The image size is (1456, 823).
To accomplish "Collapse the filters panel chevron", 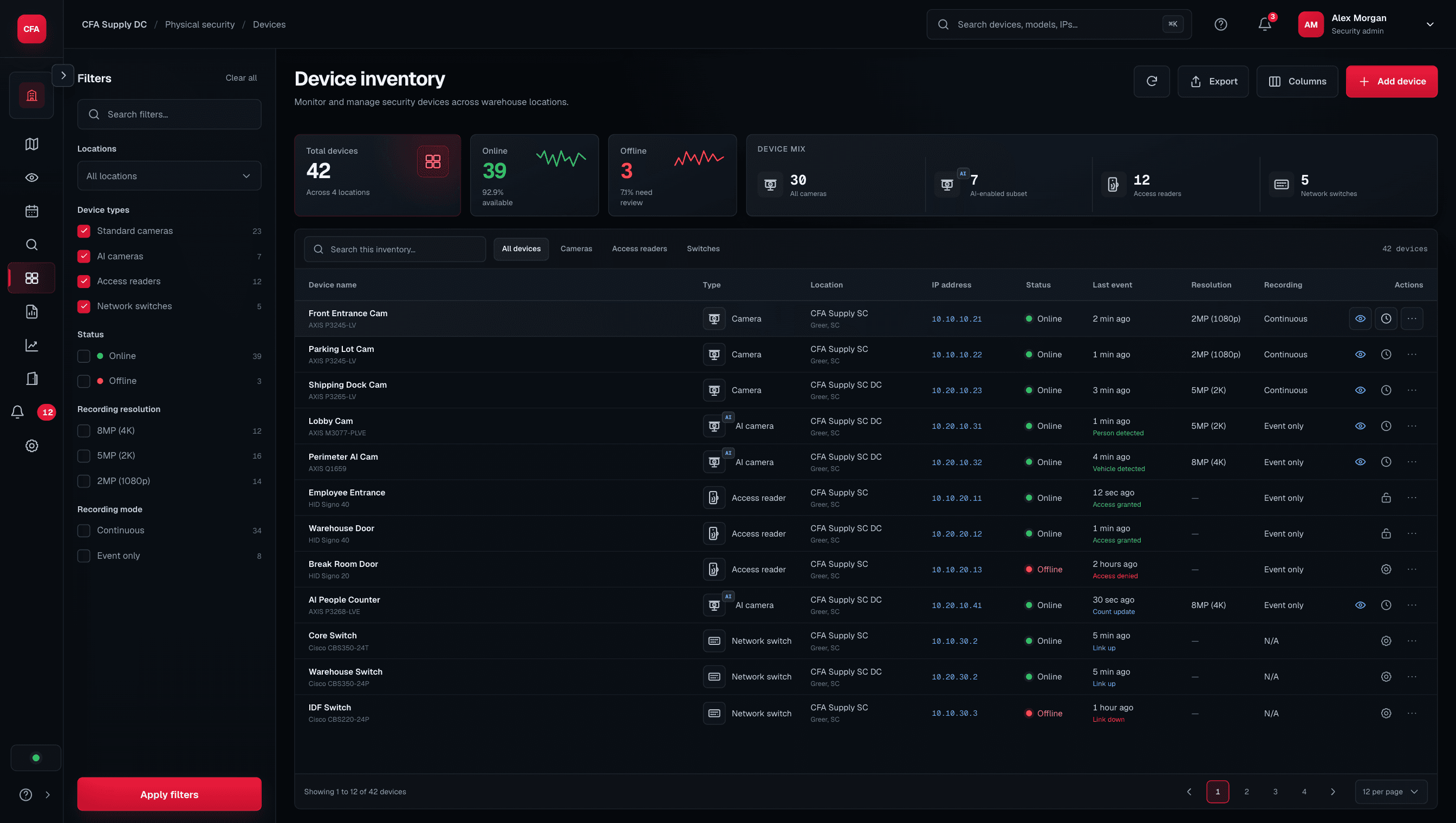I will coord(63,75).
